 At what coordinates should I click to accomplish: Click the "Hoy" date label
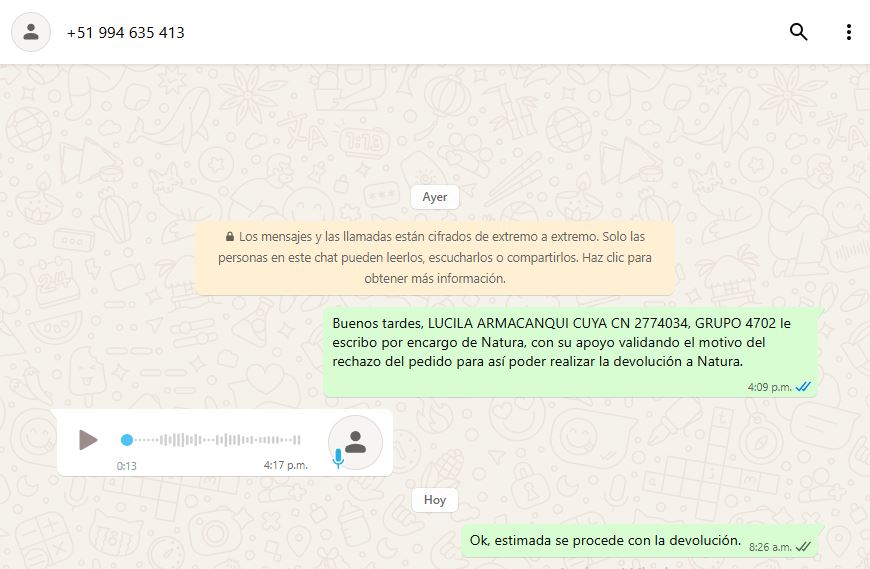click(x=435, y=500)
